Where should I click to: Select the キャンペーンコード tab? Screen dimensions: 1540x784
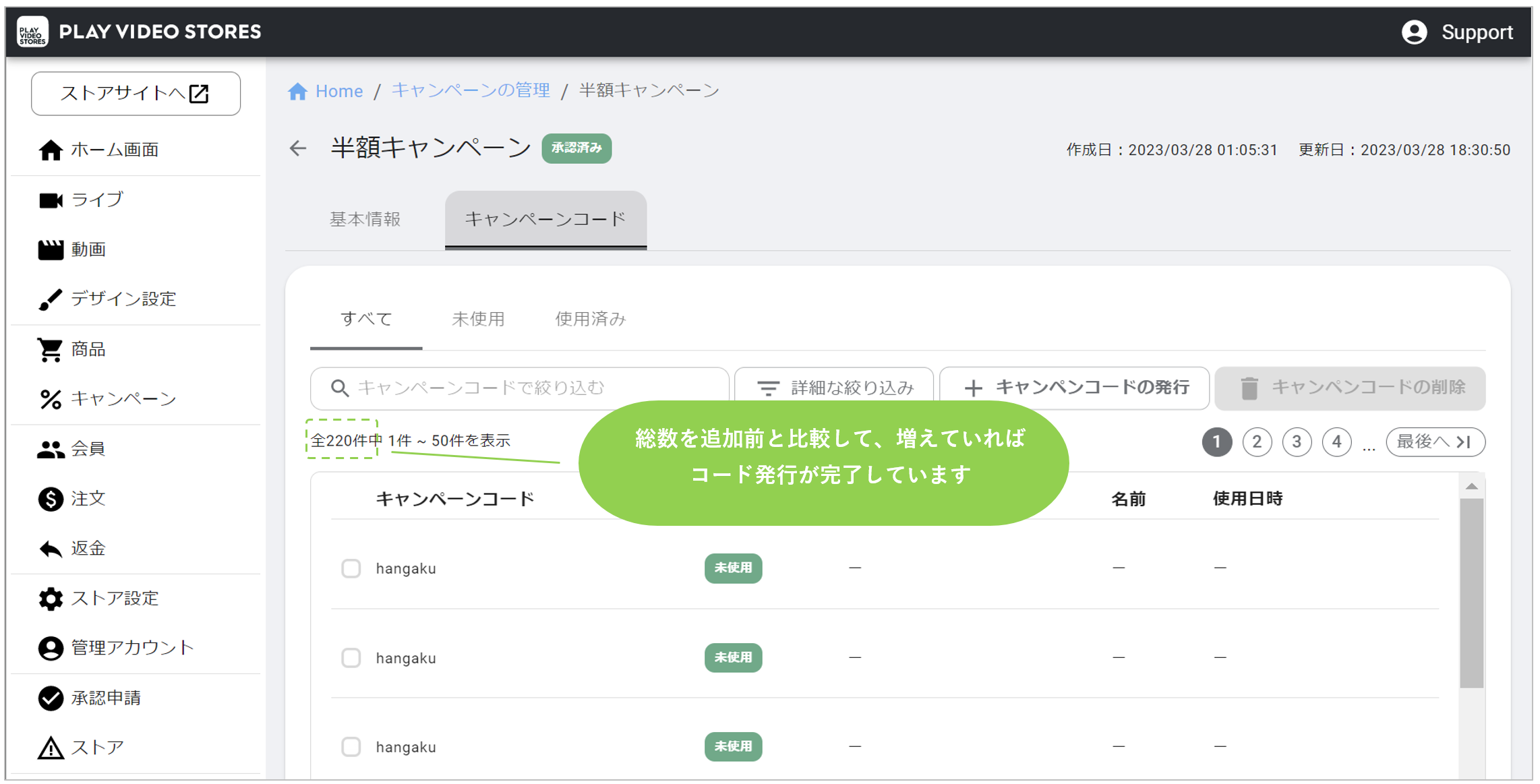click(545, 220)
